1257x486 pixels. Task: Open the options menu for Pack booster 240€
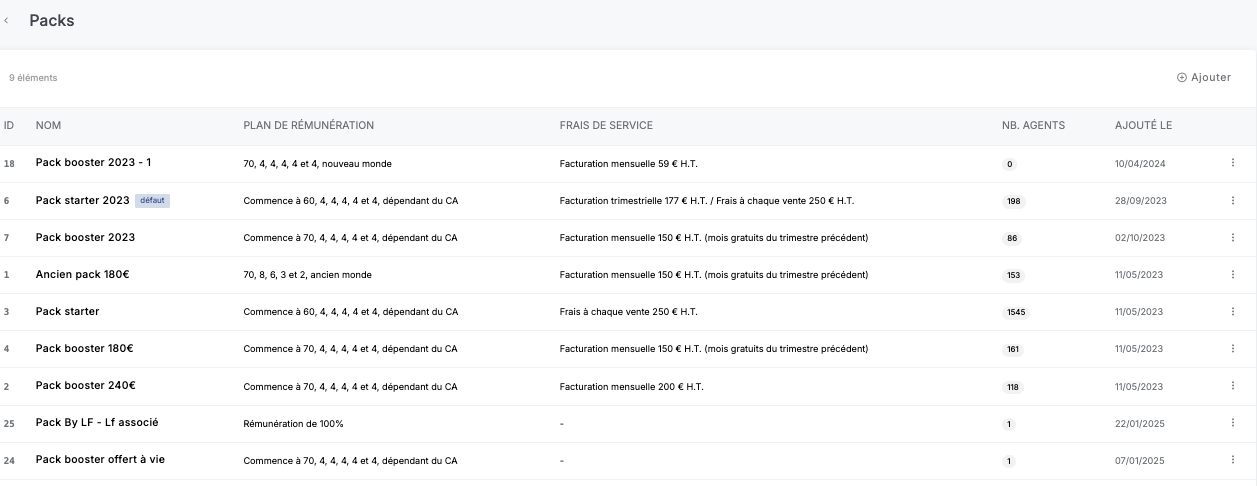[1232, 387]
